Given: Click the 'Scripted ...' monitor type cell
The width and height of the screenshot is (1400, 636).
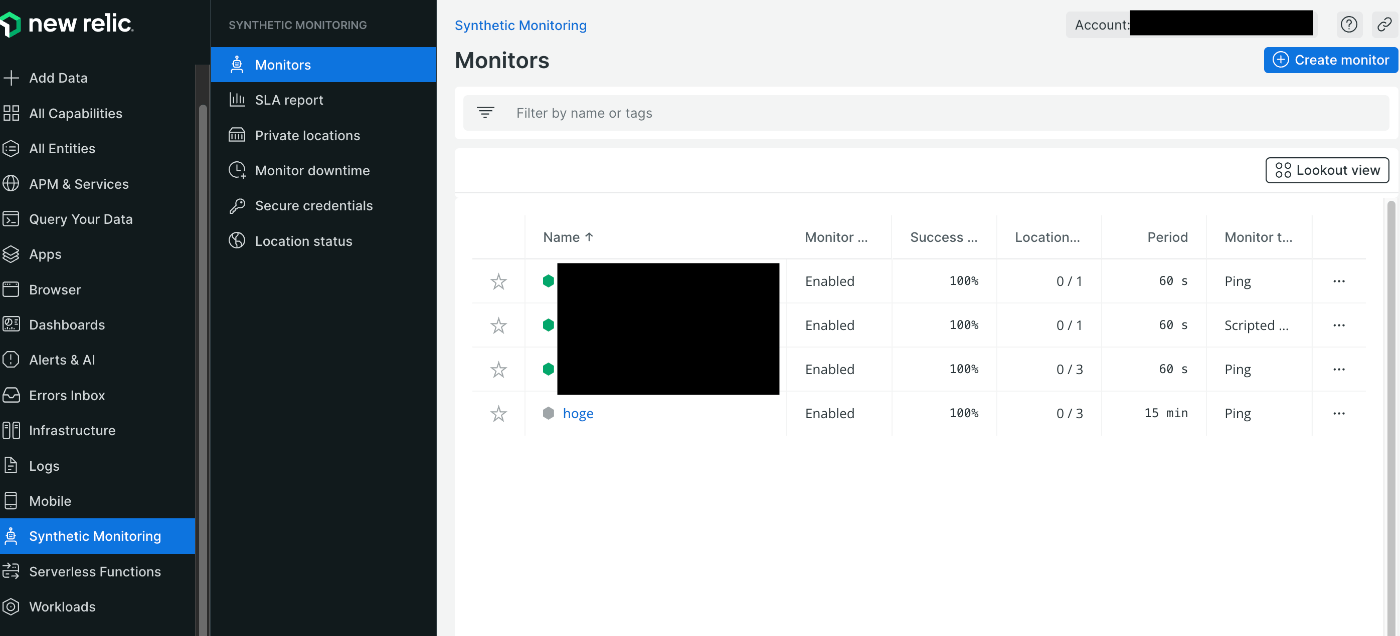Looking at the screenshot, I should (1256, 326).
